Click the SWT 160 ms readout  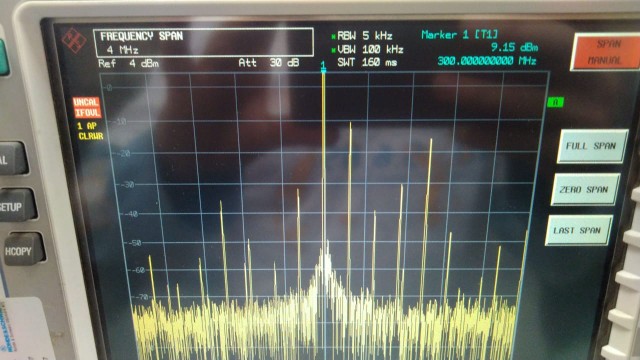click(367, 62)
